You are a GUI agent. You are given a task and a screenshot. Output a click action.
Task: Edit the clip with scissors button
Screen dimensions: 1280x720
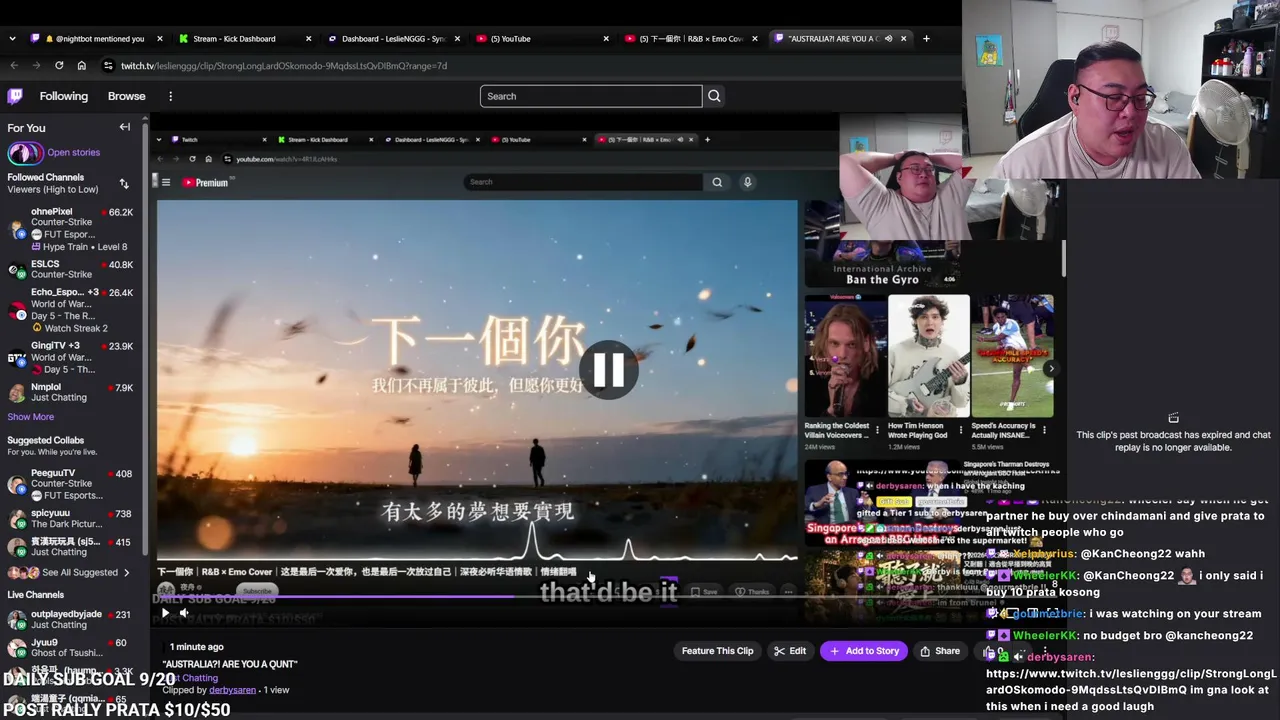pos(790,651)
